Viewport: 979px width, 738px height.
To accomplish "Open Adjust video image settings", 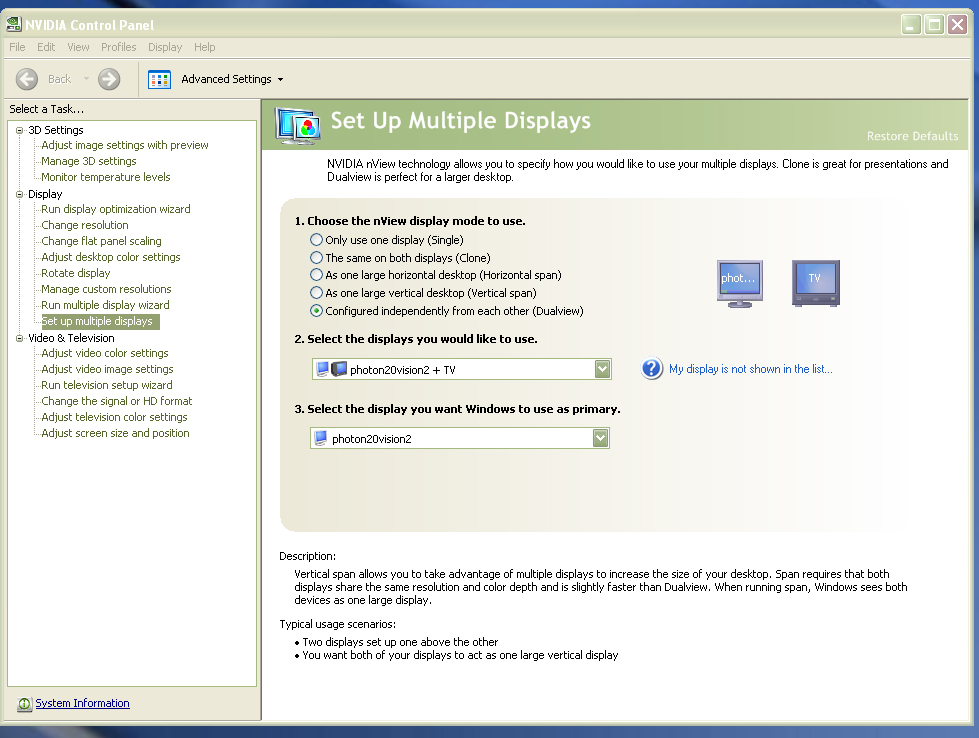I will pyautogui.click(x=107, y=370).
